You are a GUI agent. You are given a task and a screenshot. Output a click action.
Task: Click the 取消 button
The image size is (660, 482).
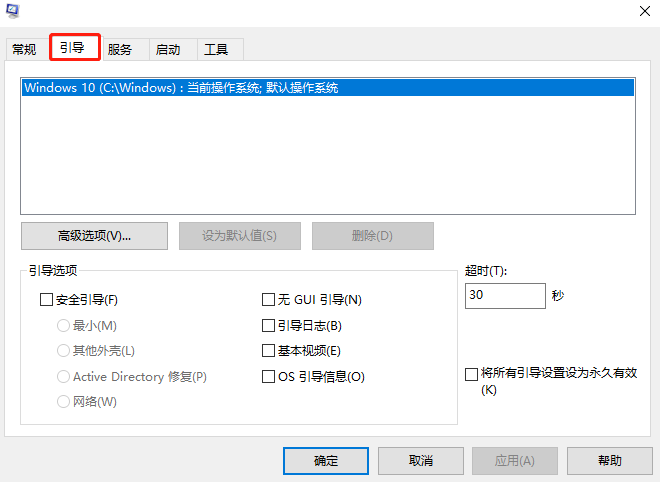pos(421,461)
